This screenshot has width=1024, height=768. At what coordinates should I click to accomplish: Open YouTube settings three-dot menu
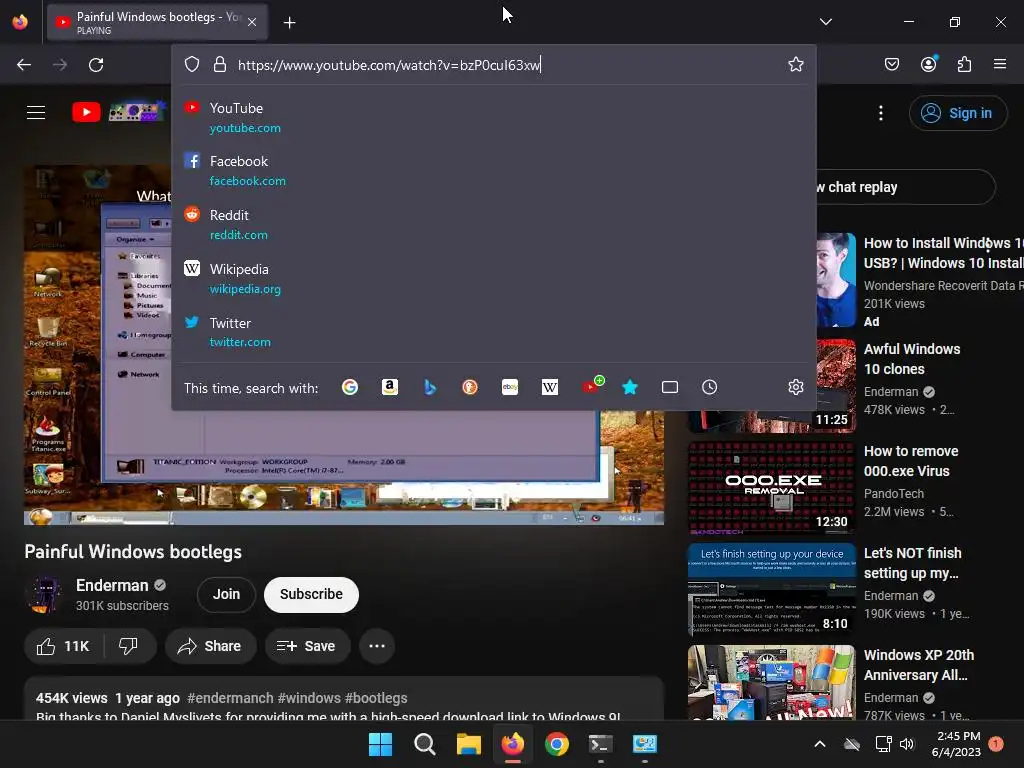click(881, 113)
